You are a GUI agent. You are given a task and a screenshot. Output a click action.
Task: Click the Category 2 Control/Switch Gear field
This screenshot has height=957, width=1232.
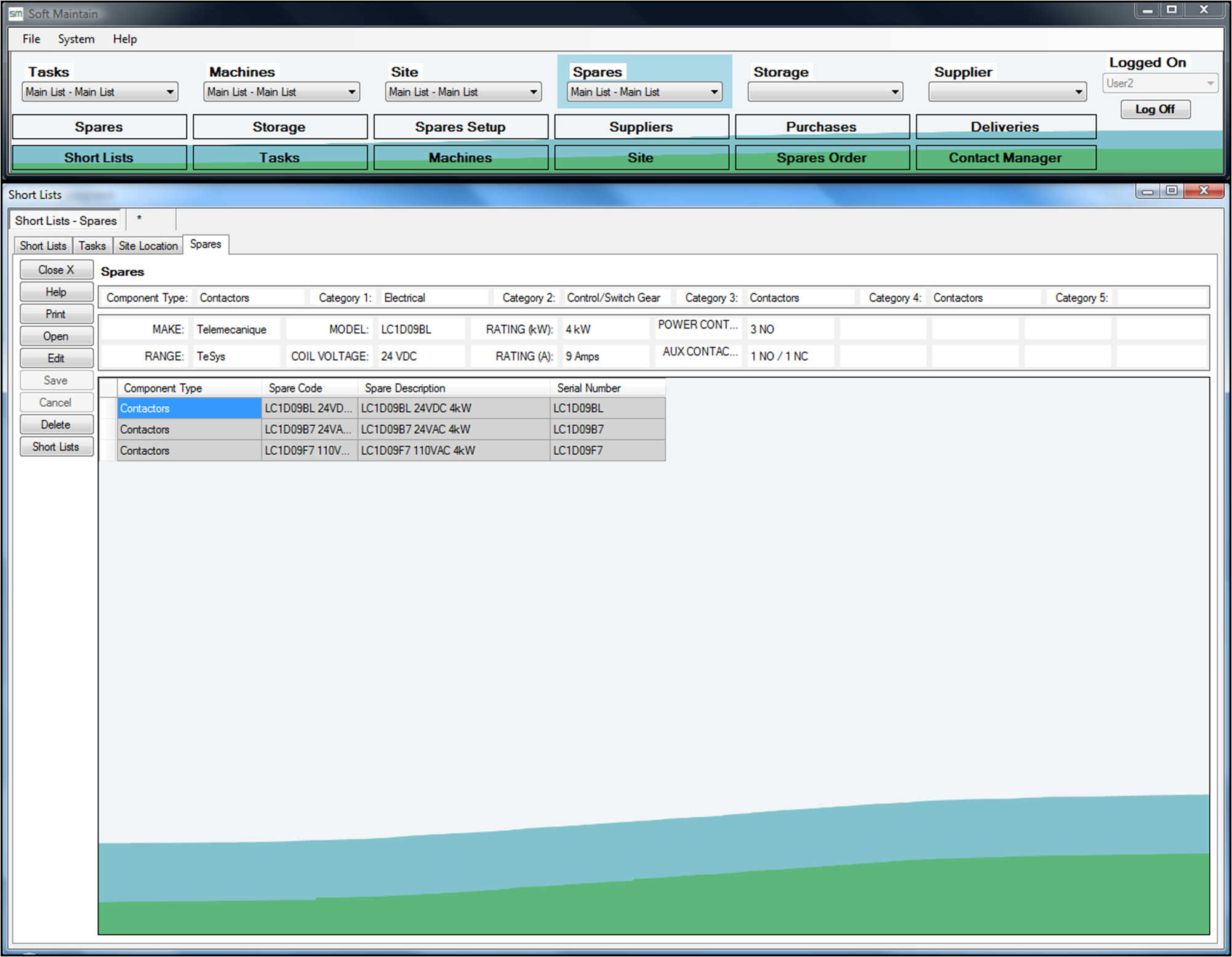click(x=618, y=298)
